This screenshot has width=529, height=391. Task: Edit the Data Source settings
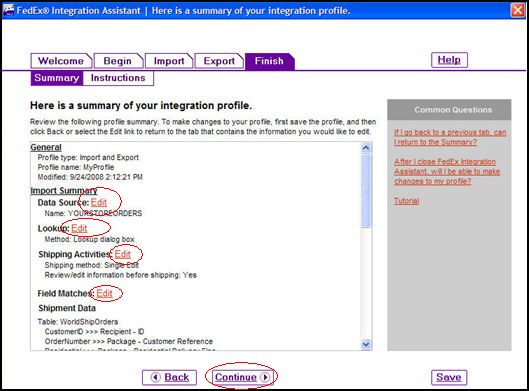(99, 202)
